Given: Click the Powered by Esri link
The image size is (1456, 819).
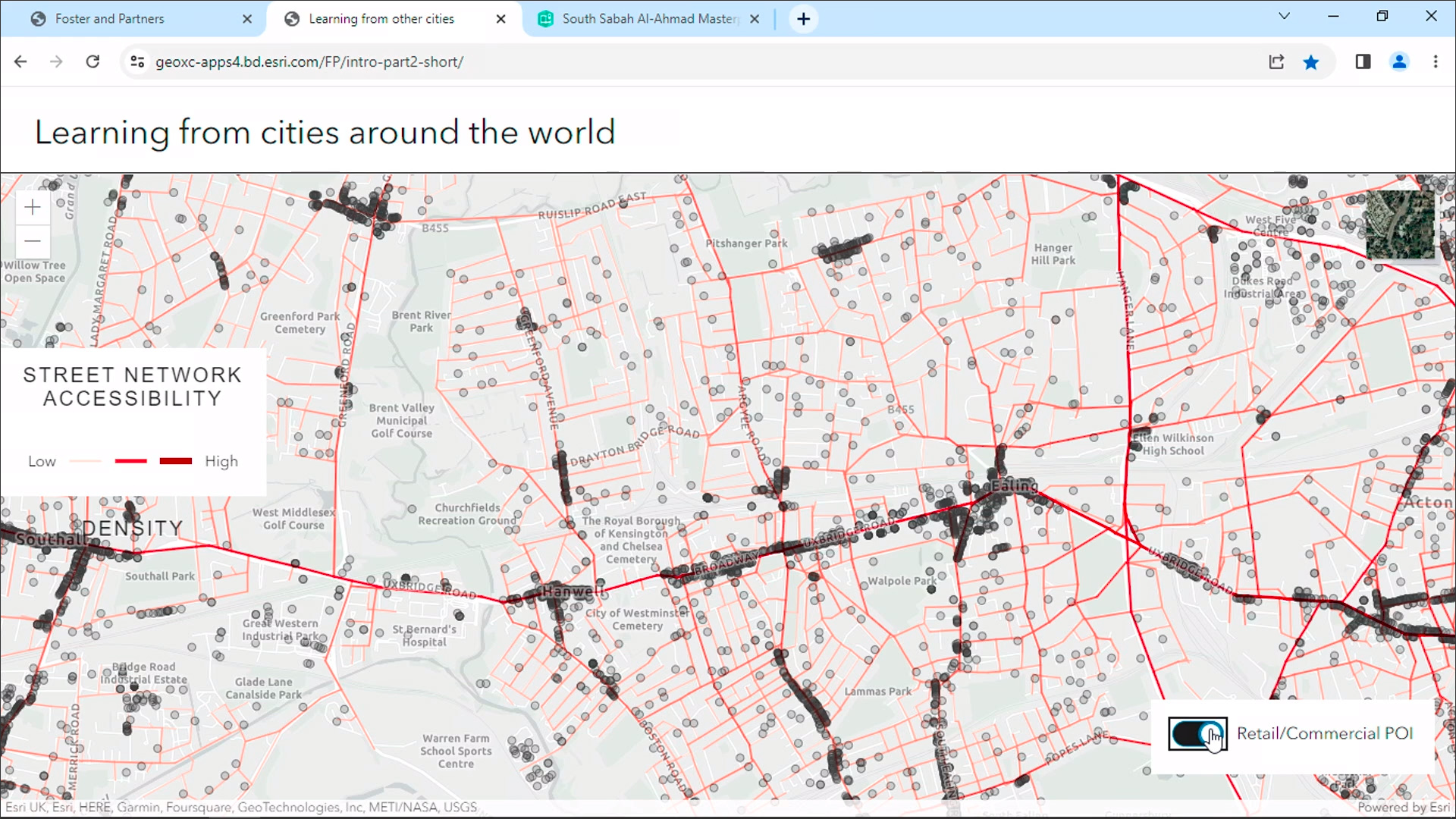Looking at the screenshot, I should coord(1404,808).
